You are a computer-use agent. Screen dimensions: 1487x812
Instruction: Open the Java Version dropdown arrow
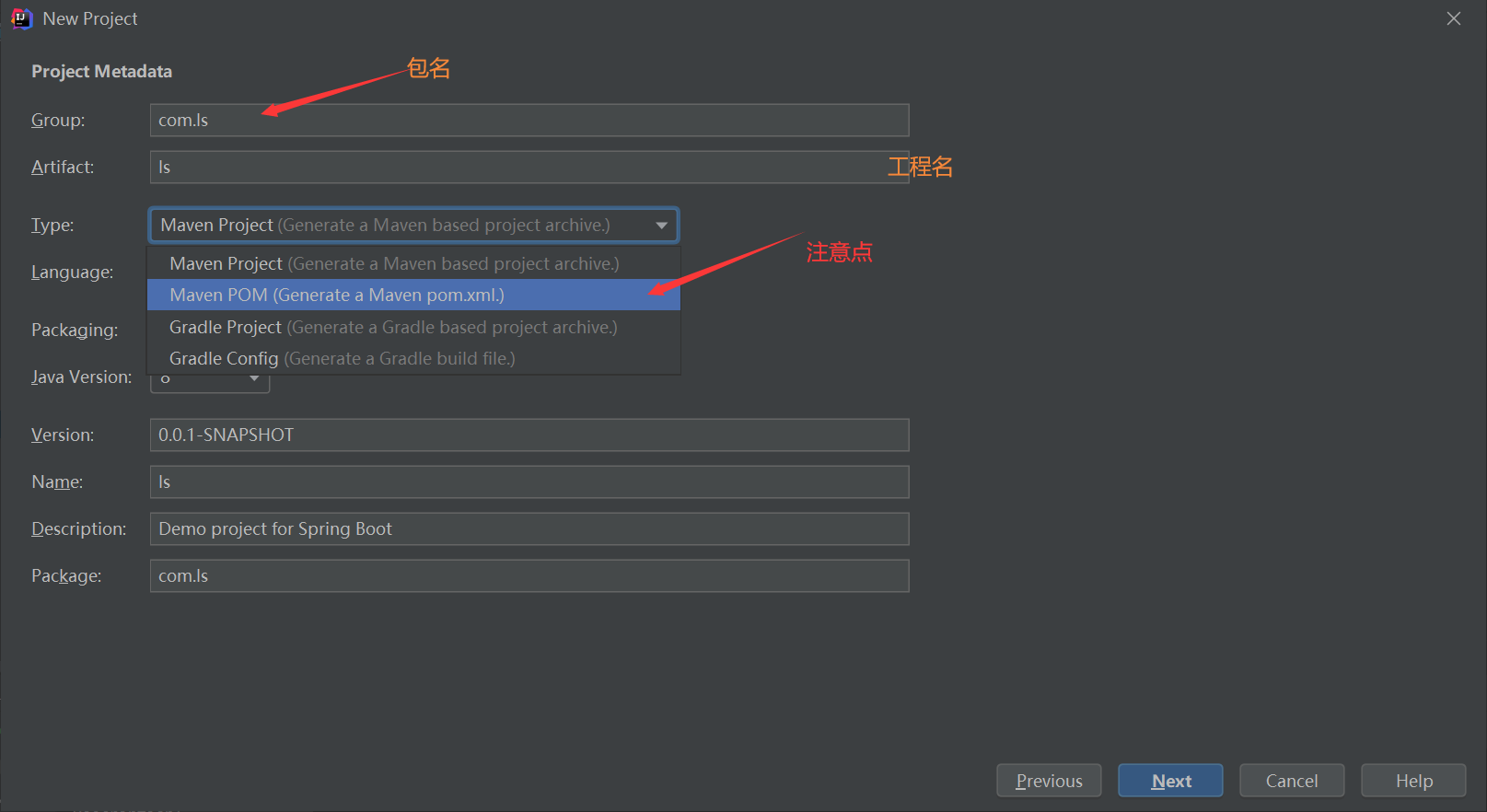click(x=254, y=379)
